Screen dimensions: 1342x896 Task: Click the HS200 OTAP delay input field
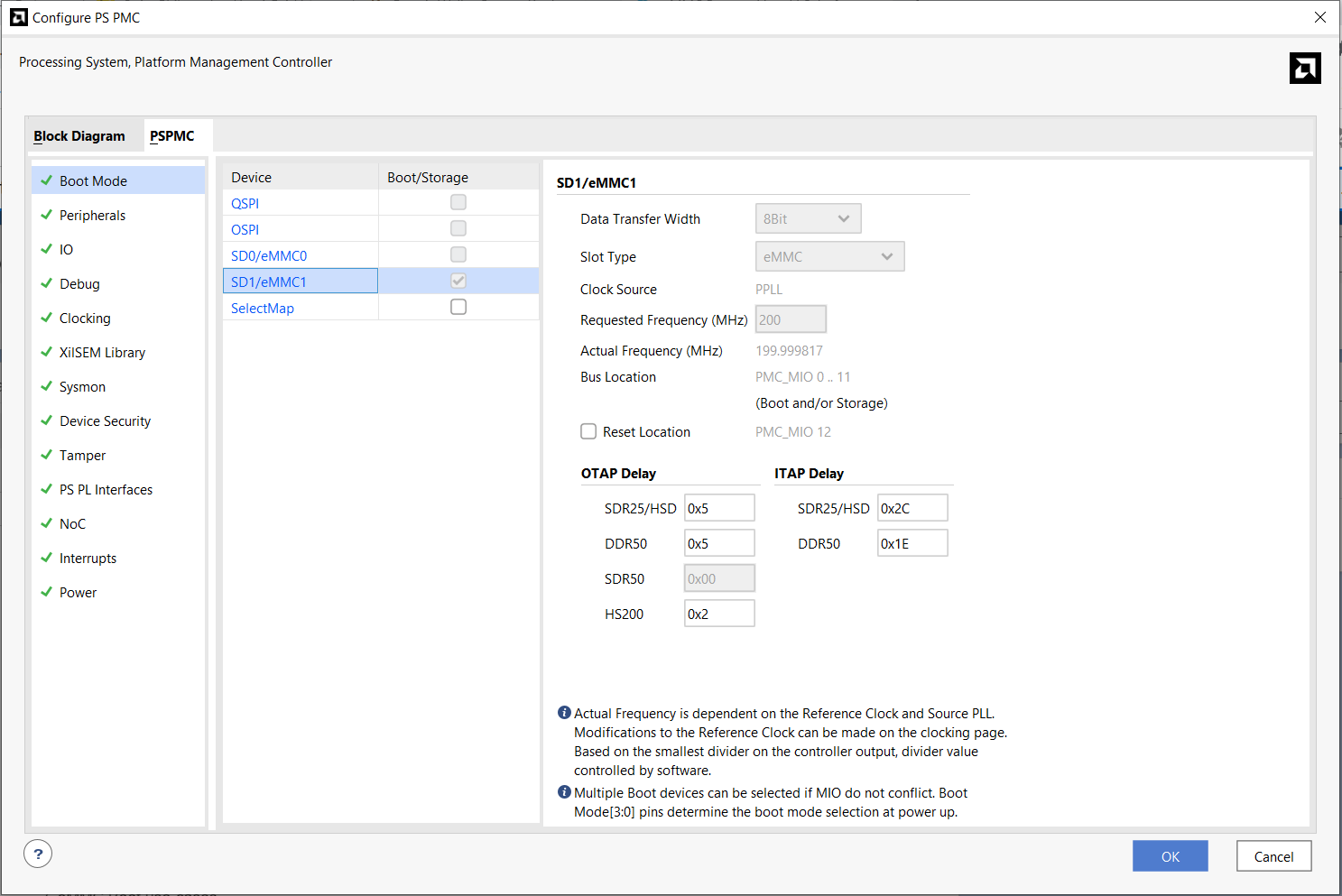718,614
